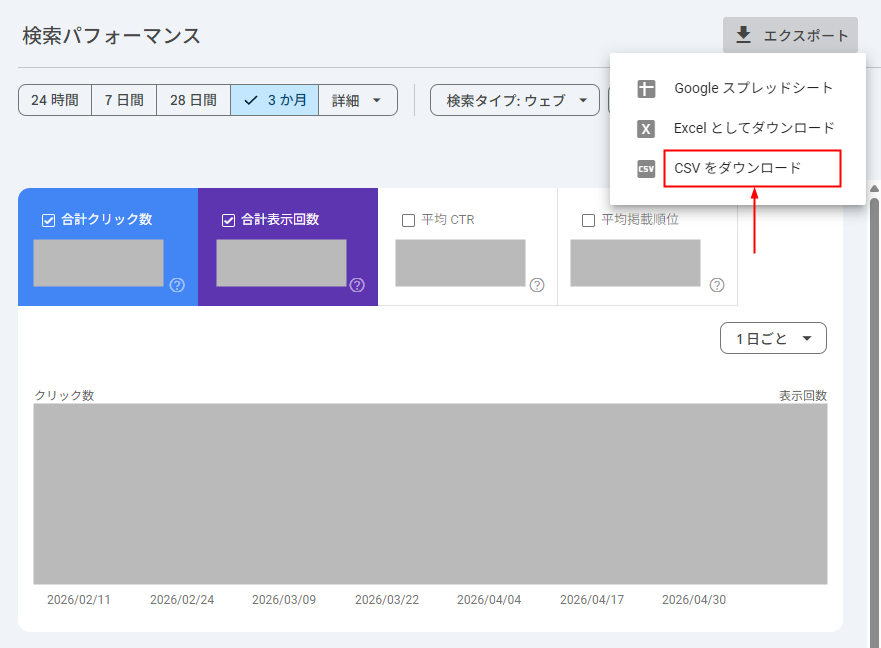The image size is (881, 648).
Task: Click the download arrow icon in Export button
Action: pyautogui.click(x=743, y=35)
